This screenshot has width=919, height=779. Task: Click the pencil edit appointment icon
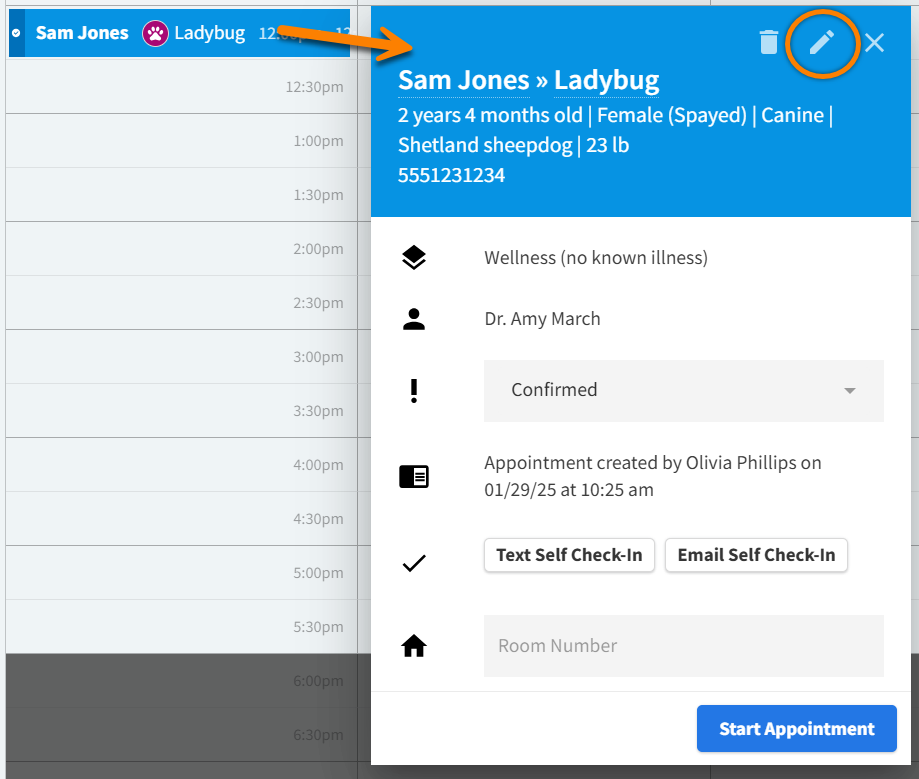pyautogui.click(x=821, y=42)
